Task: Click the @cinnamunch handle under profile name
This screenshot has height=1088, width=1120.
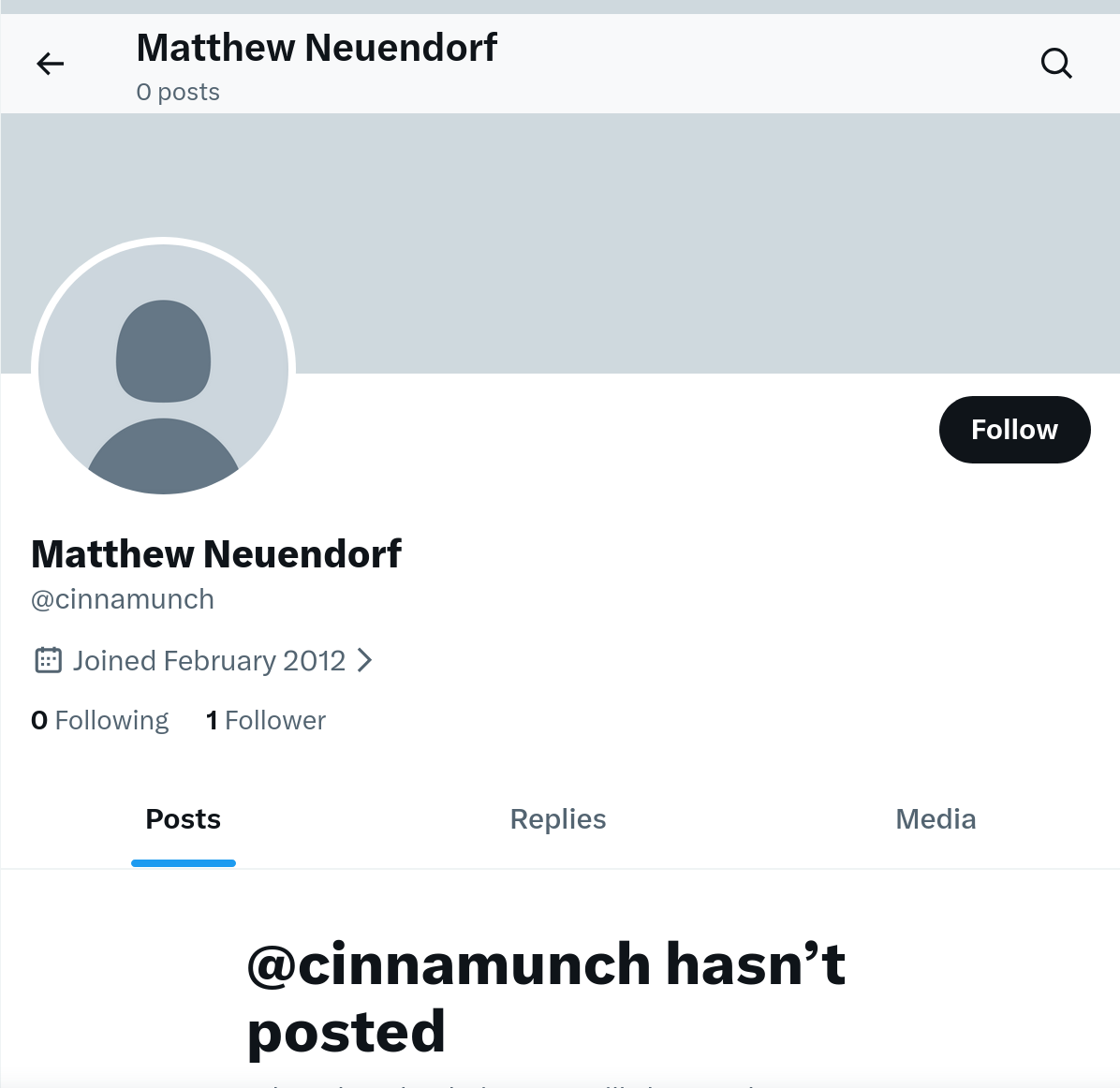Action: tap(123, 599)
